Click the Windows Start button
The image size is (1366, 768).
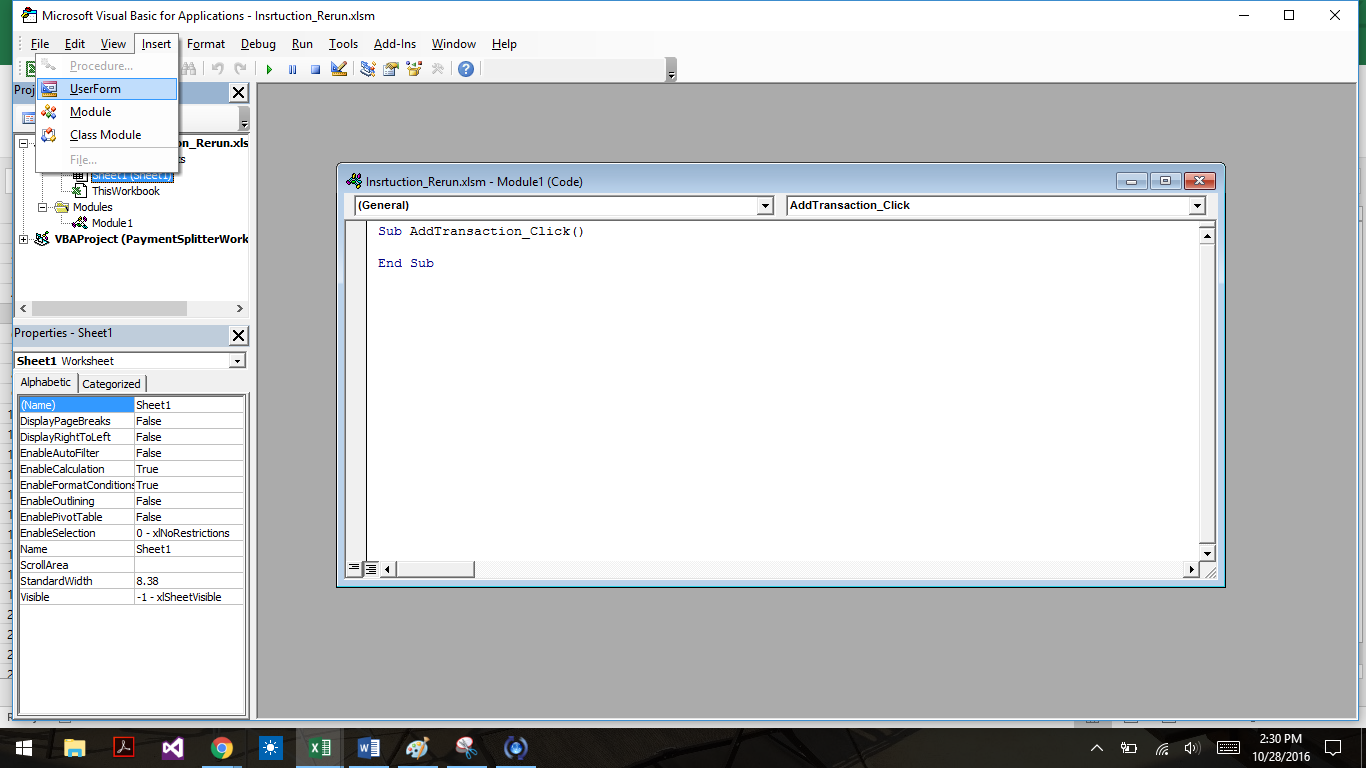tap(24, 747)
